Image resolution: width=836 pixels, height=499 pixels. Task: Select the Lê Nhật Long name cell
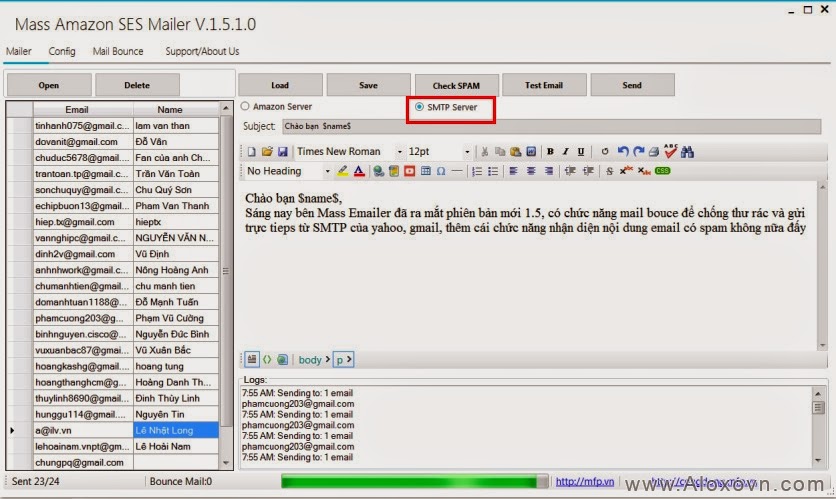176,430
